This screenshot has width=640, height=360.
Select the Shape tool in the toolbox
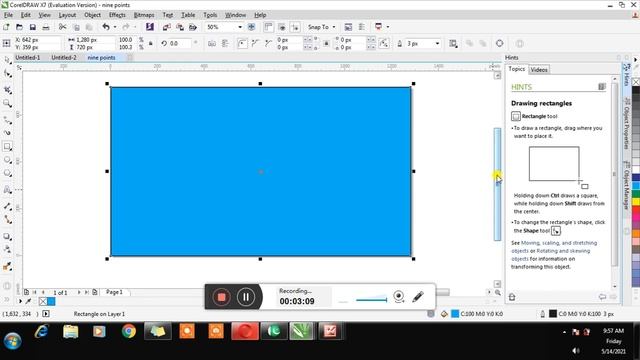pos(7,74)
